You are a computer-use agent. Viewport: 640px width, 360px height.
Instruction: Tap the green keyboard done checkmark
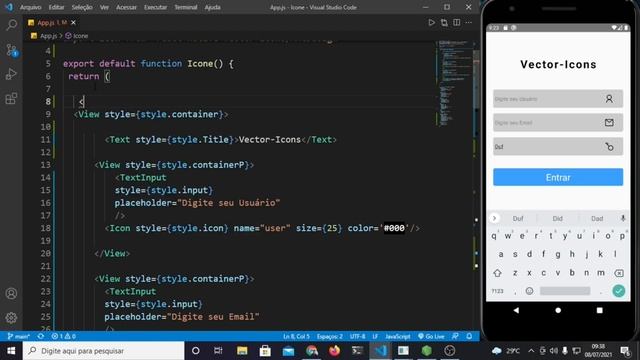(x=619, y=291)
